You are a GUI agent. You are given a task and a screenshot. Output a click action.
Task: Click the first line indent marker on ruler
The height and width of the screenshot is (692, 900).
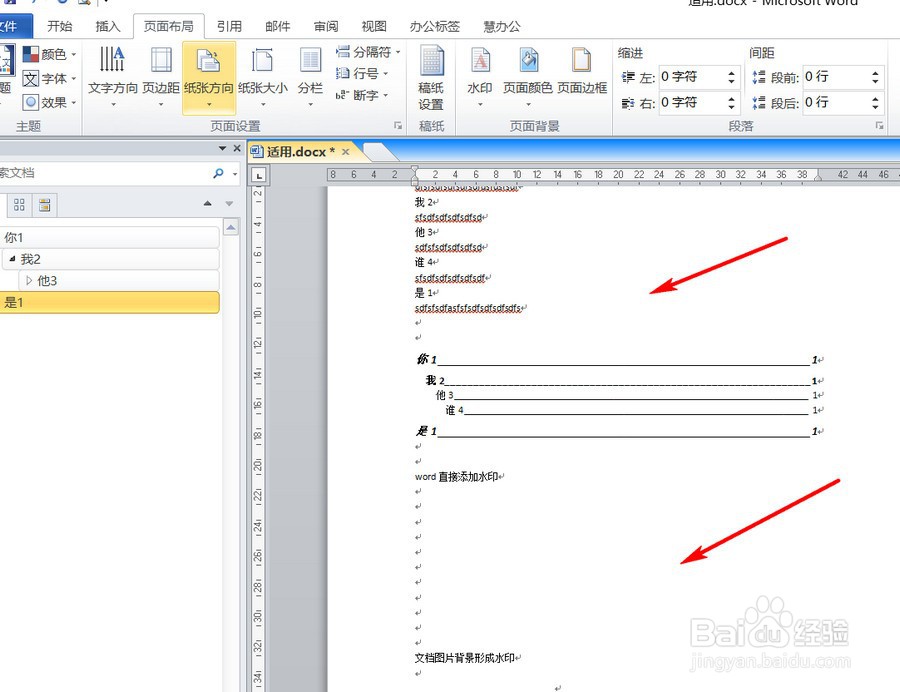tap(414, 170)
